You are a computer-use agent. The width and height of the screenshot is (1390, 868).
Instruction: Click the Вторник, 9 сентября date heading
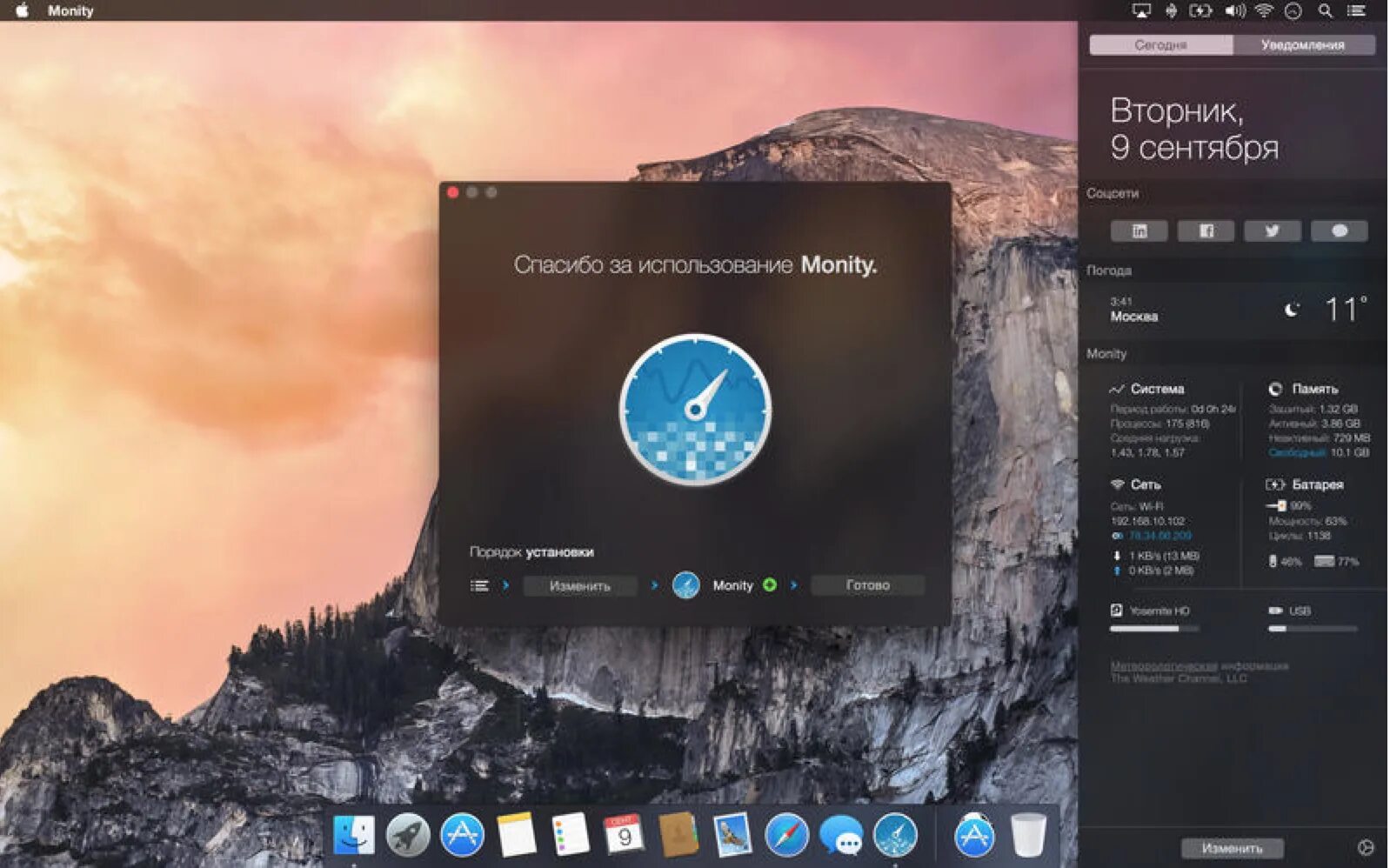pos(1193,129)
